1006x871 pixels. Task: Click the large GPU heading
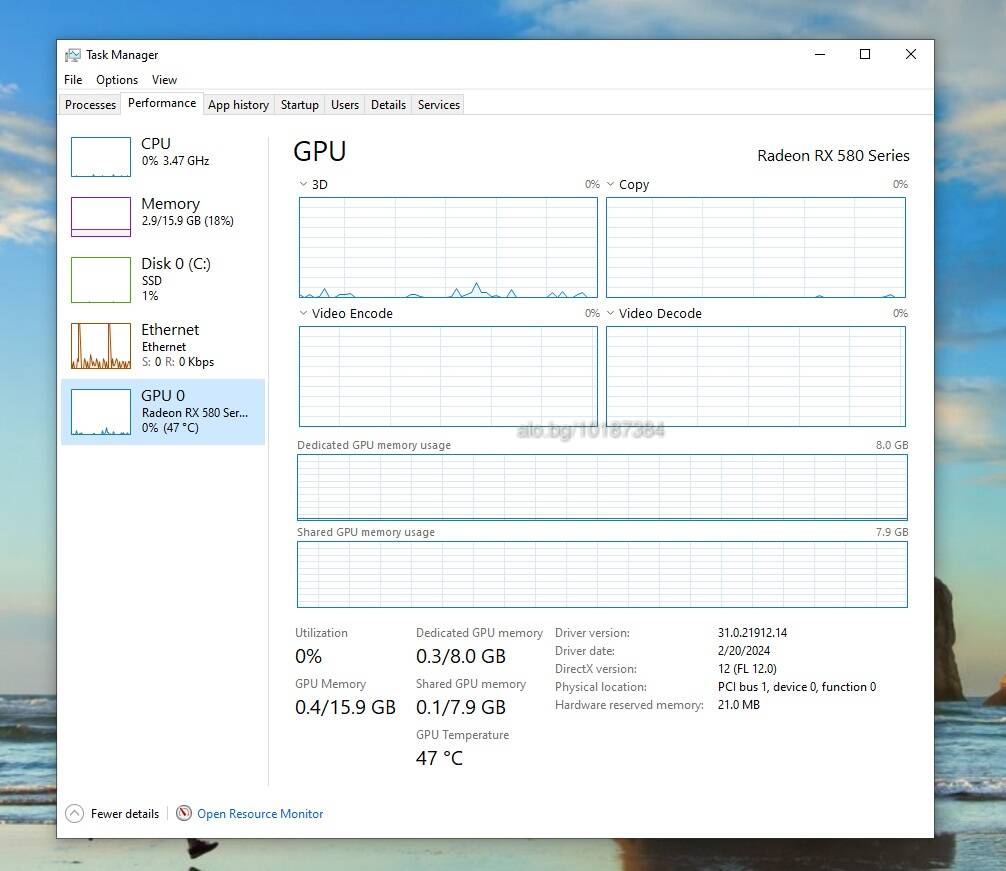[x=320, y=152]
